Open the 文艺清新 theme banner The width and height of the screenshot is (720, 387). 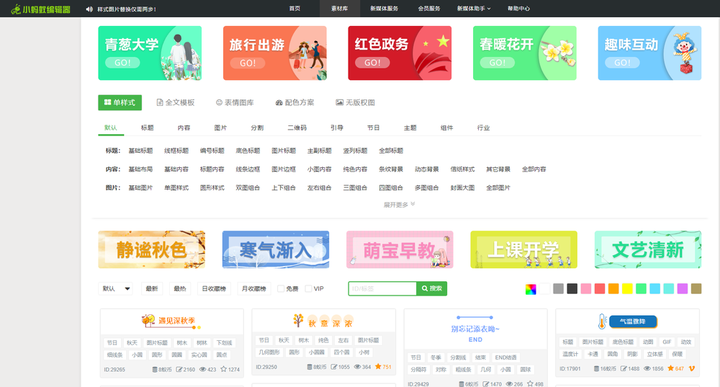click(x=648, y=250)
